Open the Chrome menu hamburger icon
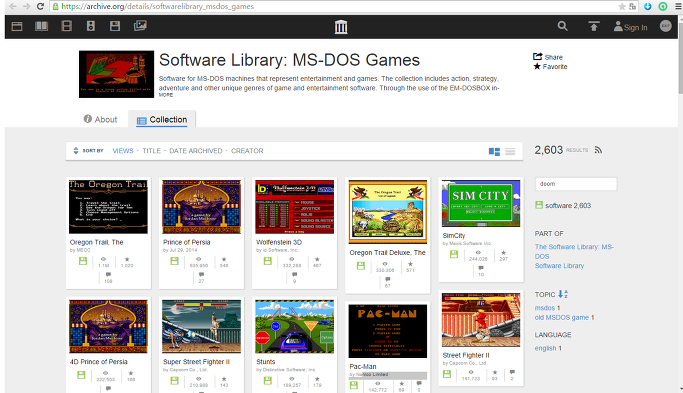This screenshot has width=683, height=393. point(678,7)
